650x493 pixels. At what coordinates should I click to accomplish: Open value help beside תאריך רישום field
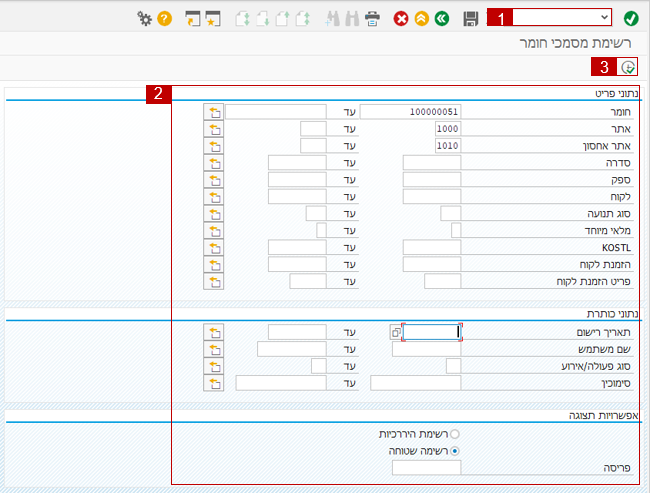pos(395,333)
